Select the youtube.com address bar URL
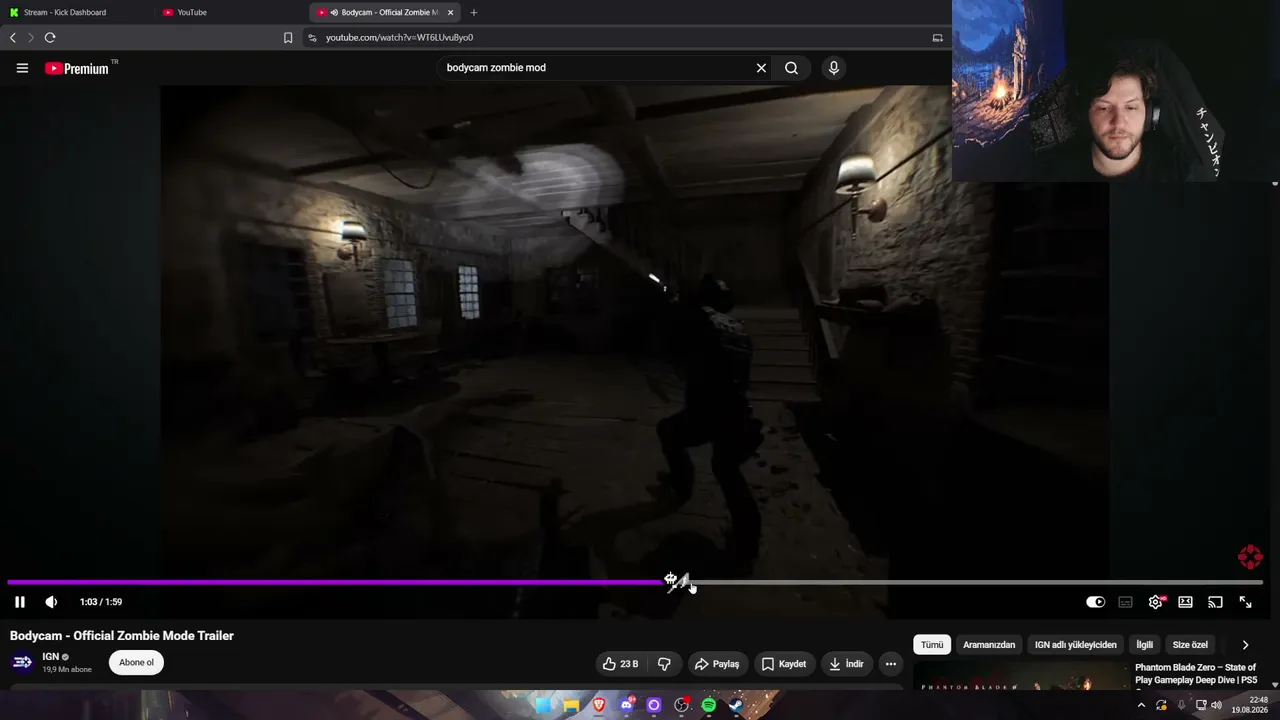The image size is (1280, 720). pos(399,37)
